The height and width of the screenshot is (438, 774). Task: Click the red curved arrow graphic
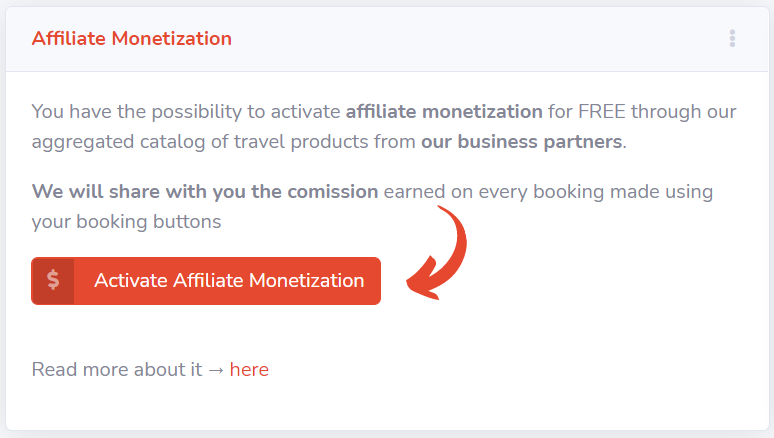tap(436, 253)
